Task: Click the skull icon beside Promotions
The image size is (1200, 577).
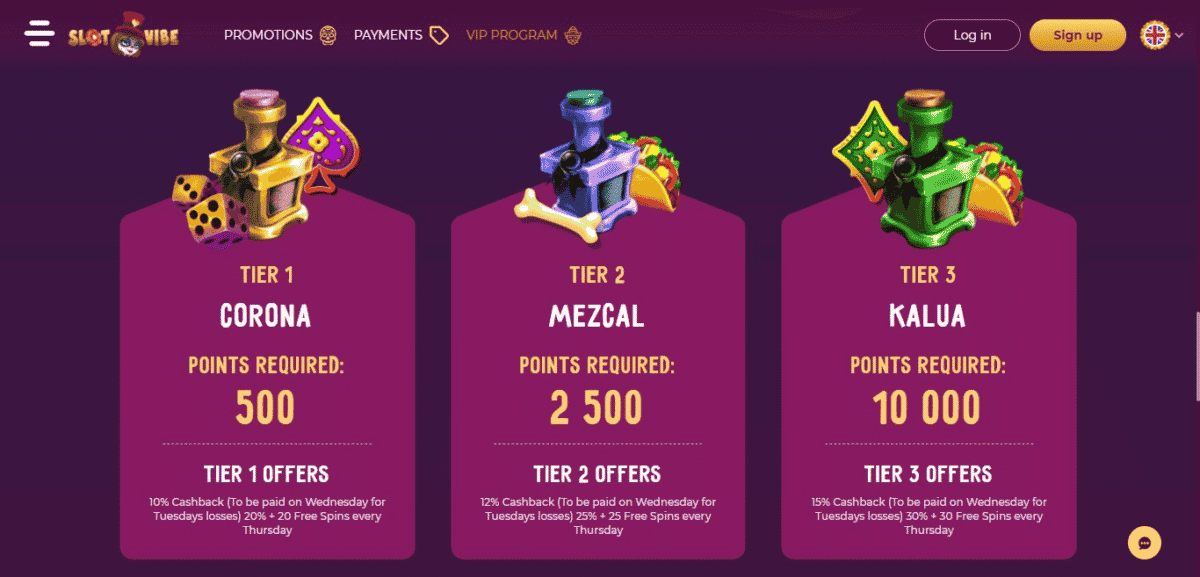Action: point(330,35)
